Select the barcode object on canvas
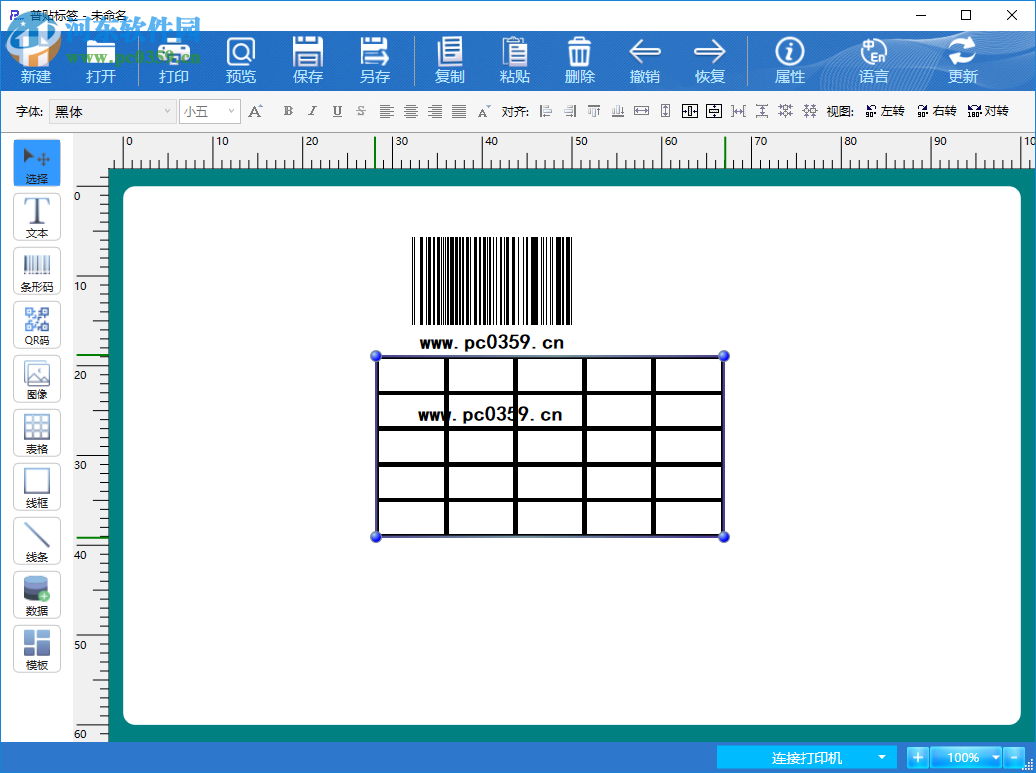 [x=492, y=281]
